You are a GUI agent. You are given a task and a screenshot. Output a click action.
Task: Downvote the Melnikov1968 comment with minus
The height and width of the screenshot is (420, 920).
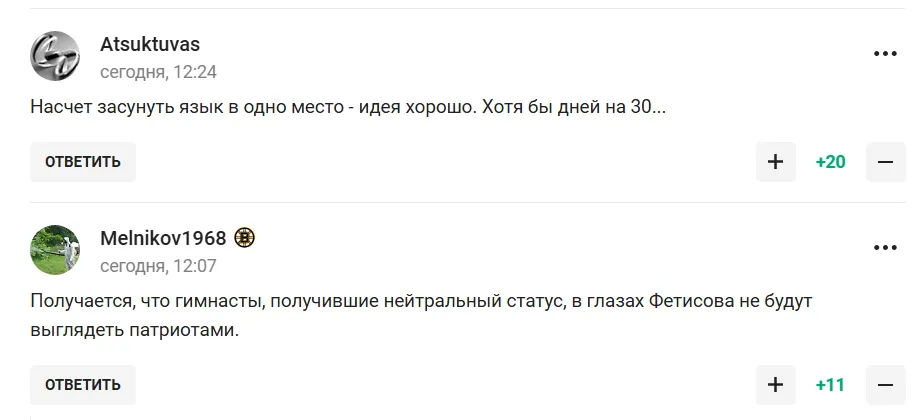[885, 385]
